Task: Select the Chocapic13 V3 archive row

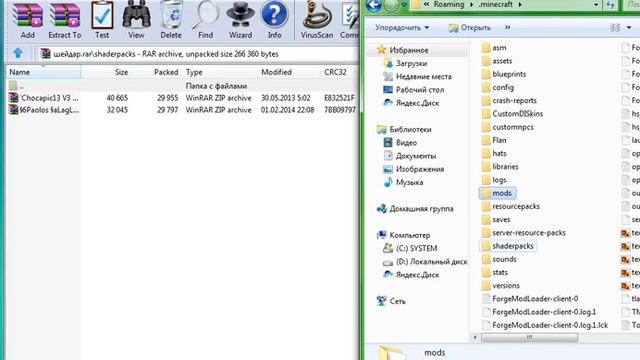Action: (182, 98)
